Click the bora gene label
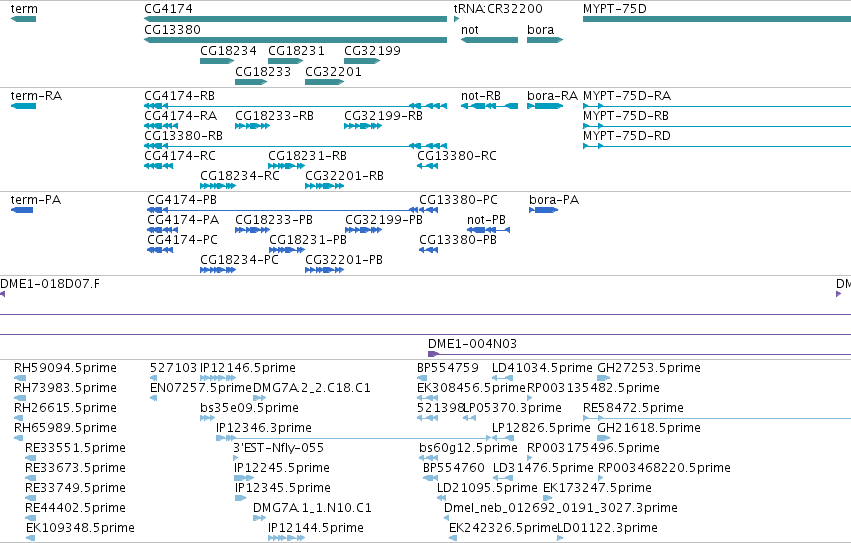851x543 pixels. [x=541, y=29]
